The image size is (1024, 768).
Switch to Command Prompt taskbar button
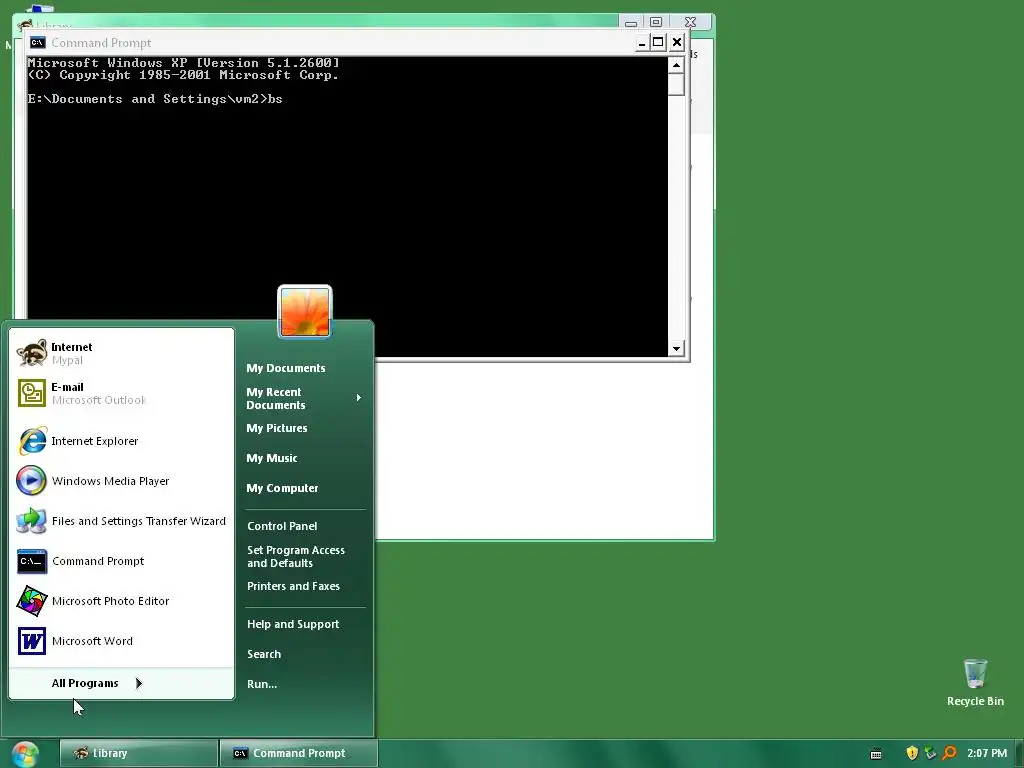pyautogui.click(x=298, y=753)
